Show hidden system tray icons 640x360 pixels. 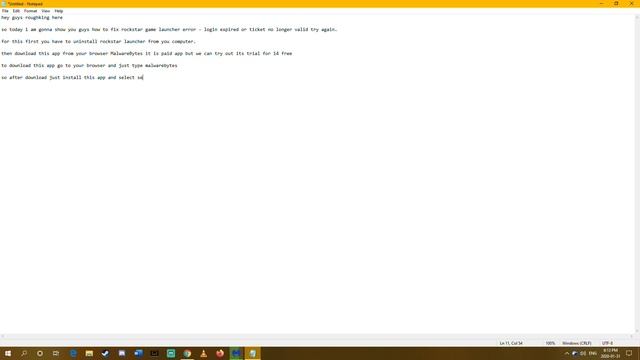pyautogui.click(x=567, y=353)
